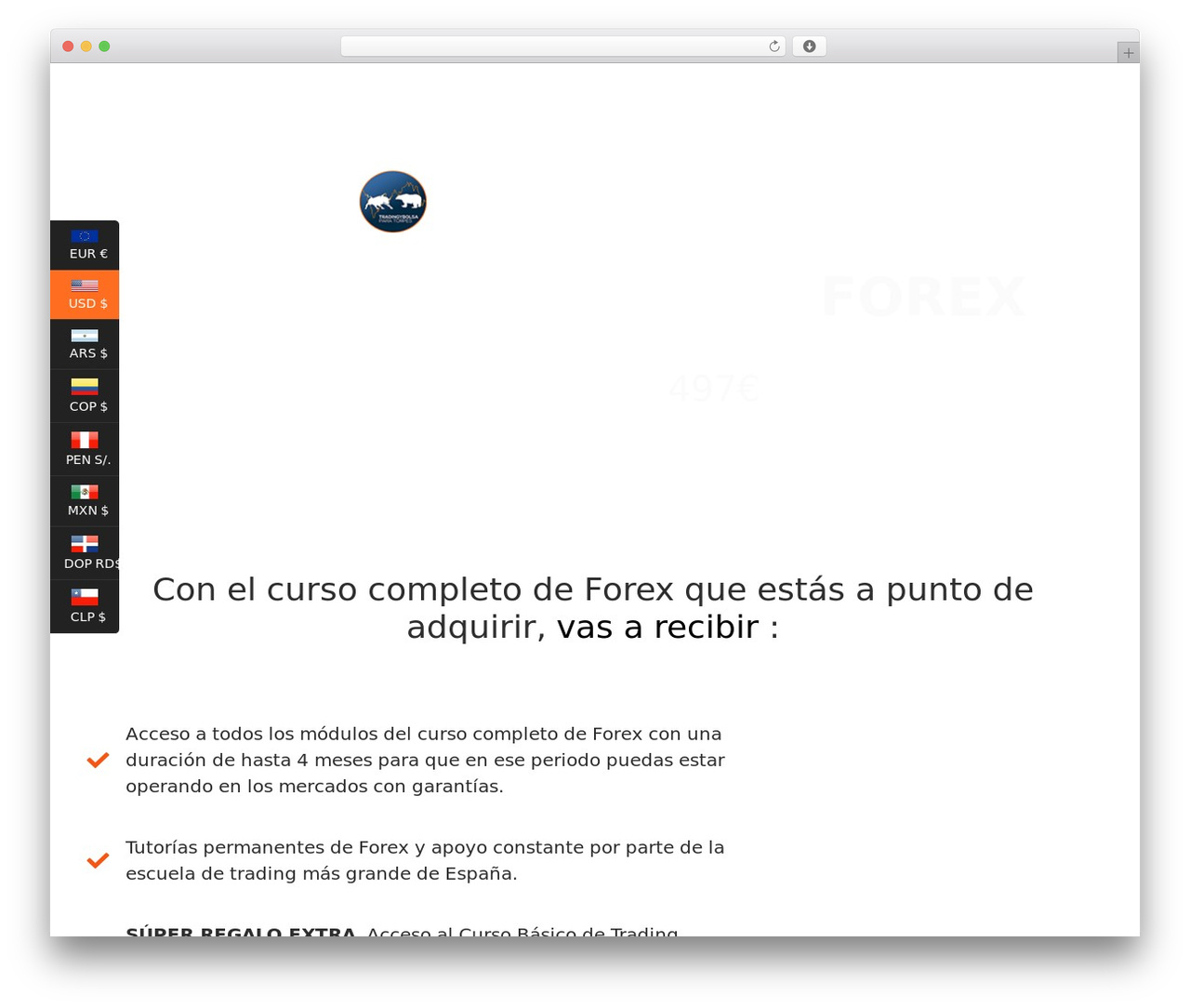
Task: Click the checkmark beside 'Acceso a todos los módulos'
Action: 98,761
